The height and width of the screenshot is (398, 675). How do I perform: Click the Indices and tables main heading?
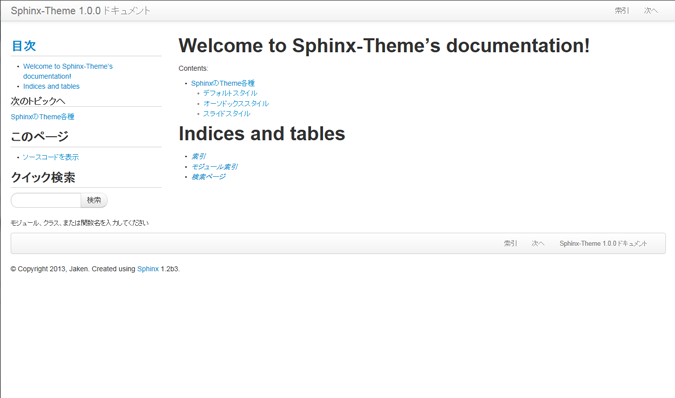click(x=262, y=133)
